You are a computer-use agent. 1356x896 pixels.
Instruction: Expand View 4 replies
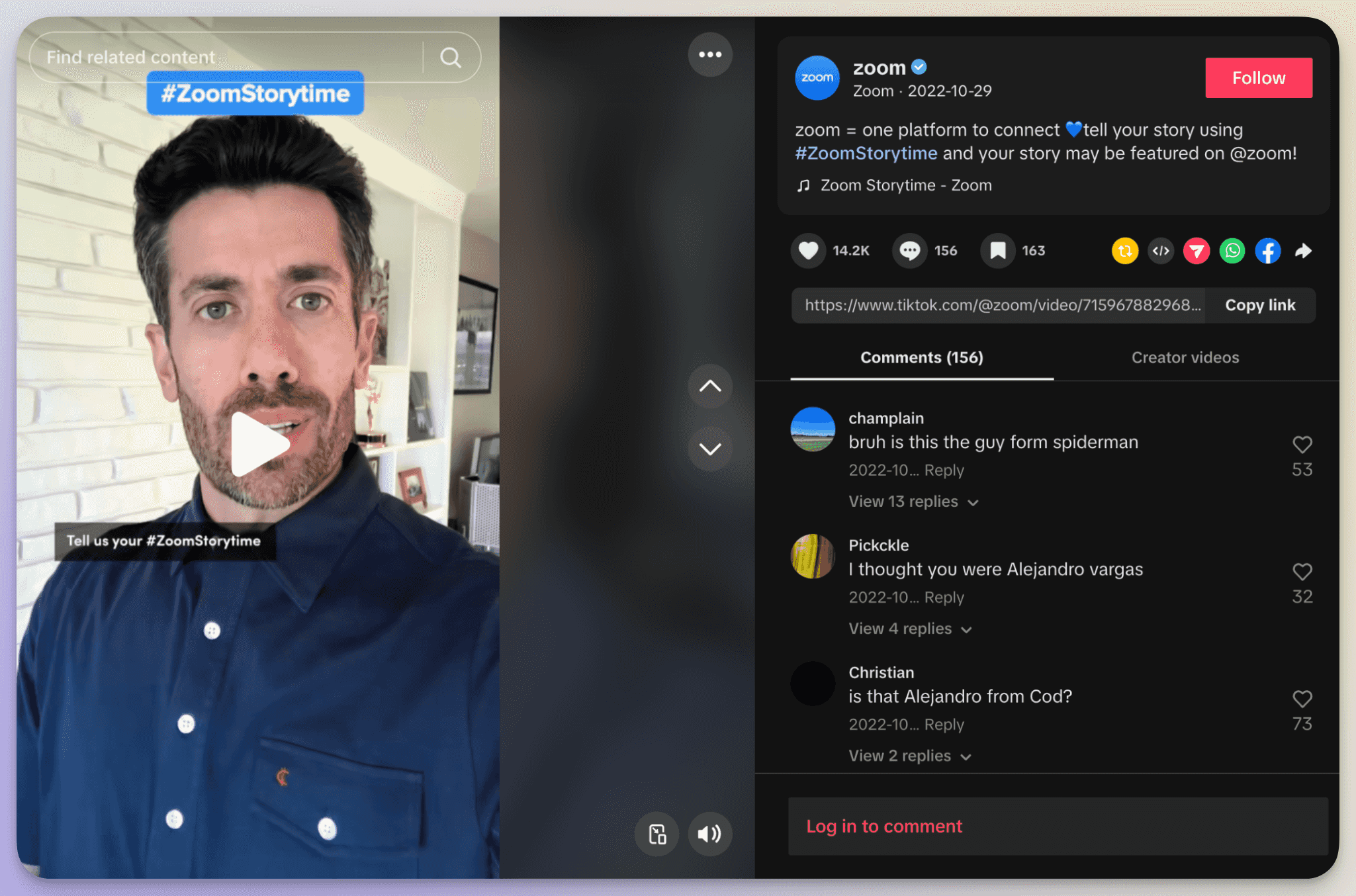(x=910, y=629)
